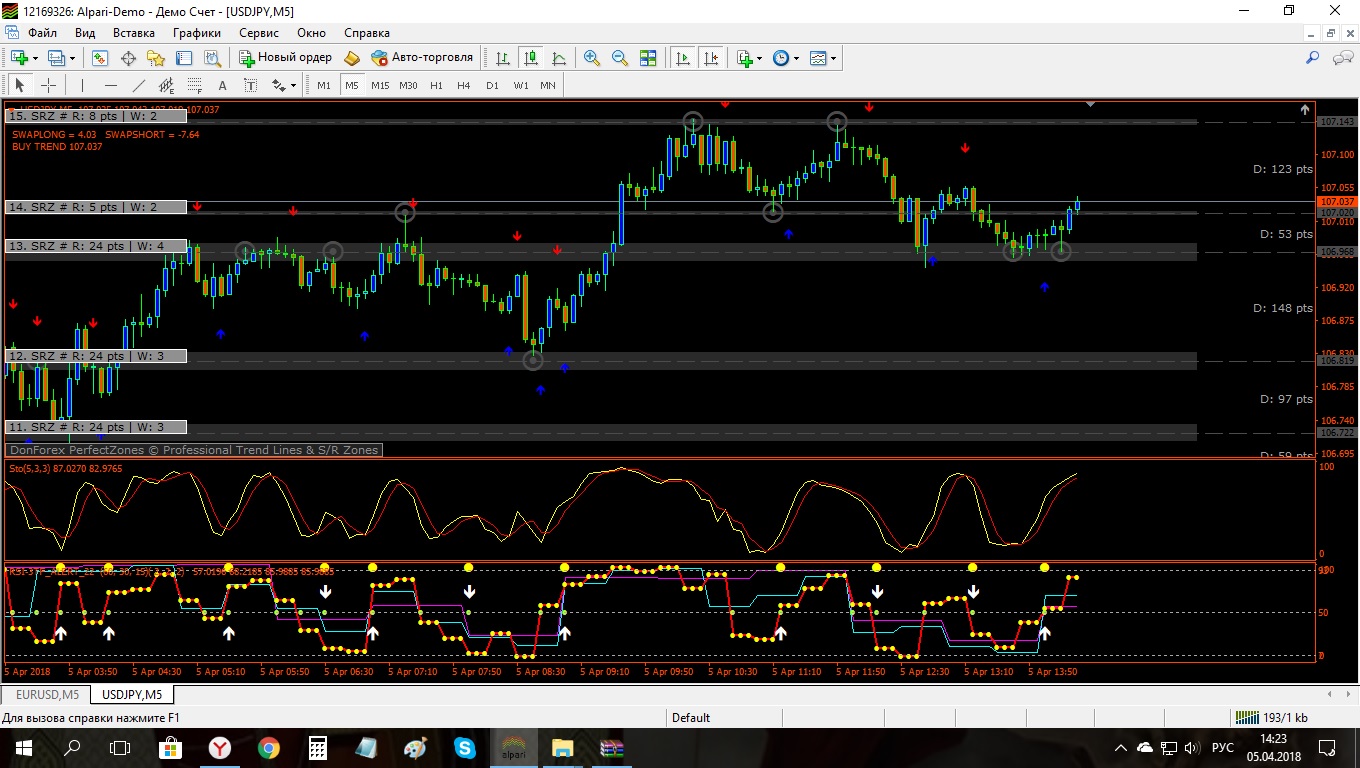
Task: Open the Файл menu
Action: coord(42,33)
